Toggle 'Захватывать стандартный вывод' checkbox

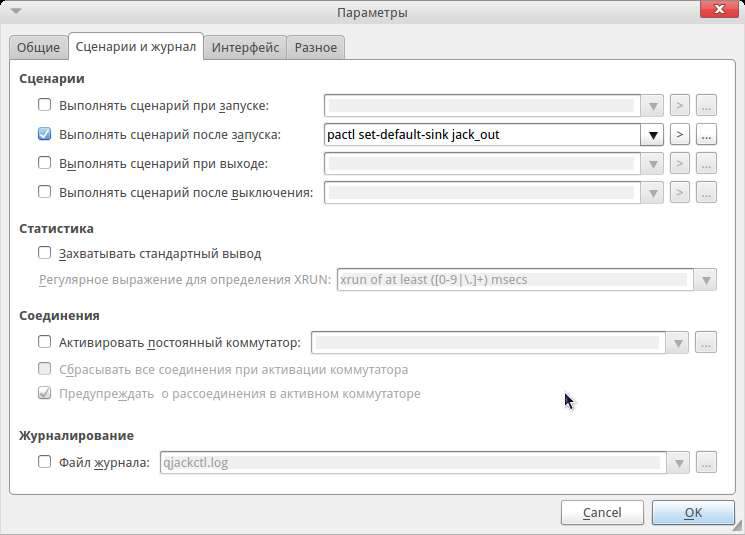click(x=44, y=254)
